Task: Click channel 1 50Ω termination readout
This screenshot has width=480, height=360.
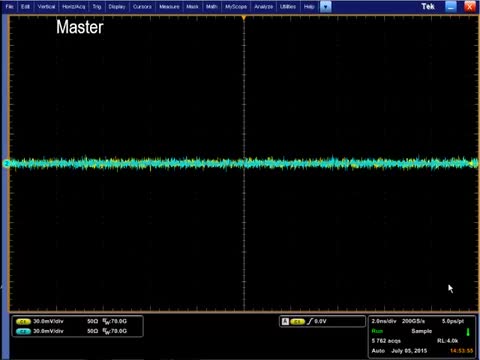Action: [93, 321]
